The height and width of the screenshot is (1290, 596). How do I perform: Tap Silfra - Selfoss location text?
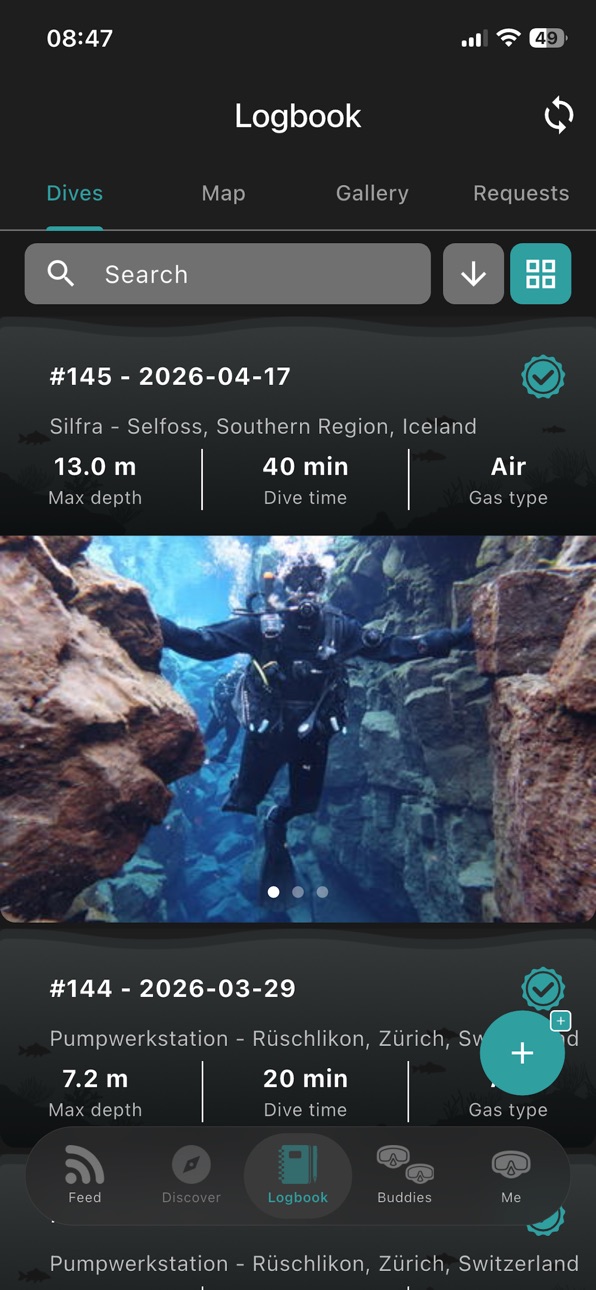(x=263, y=426)
